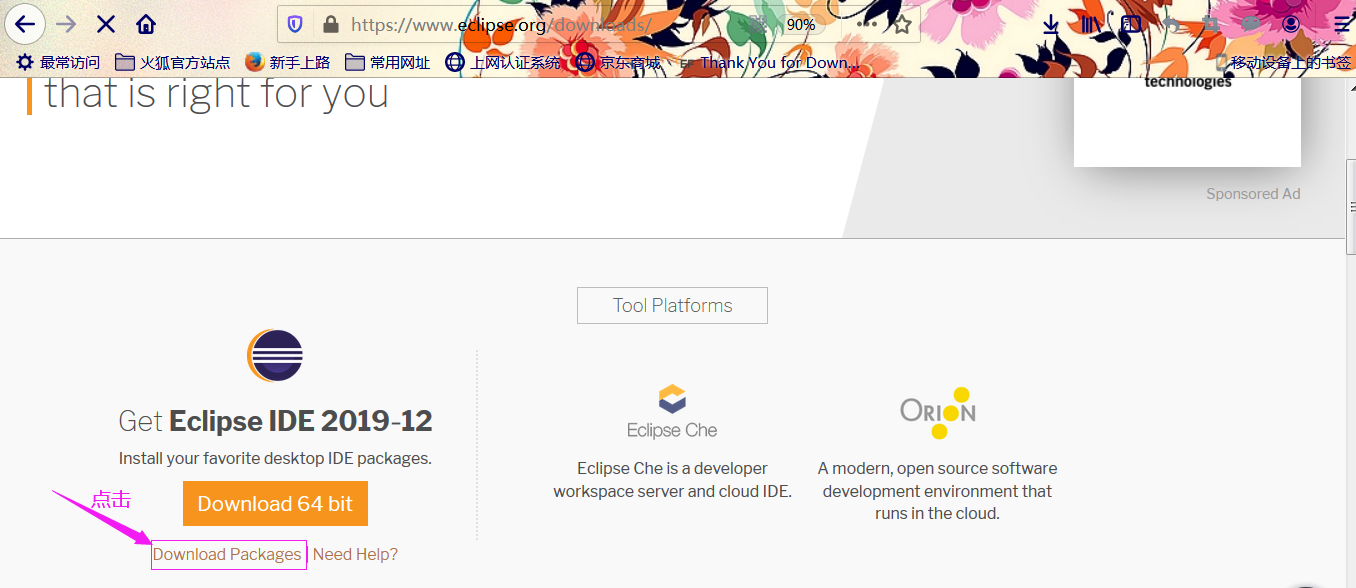Click the back navigation arrow

tap(25, 24)
